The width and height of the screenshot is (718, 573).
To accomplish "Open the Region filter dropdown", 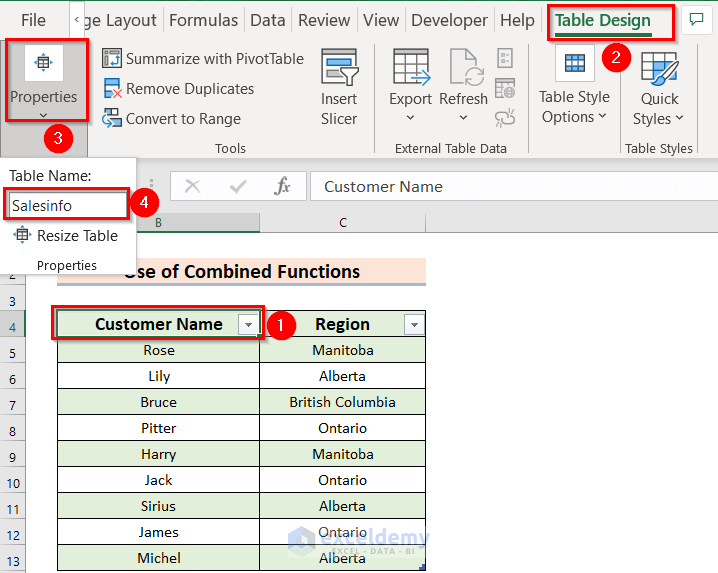I will (414, 325).
